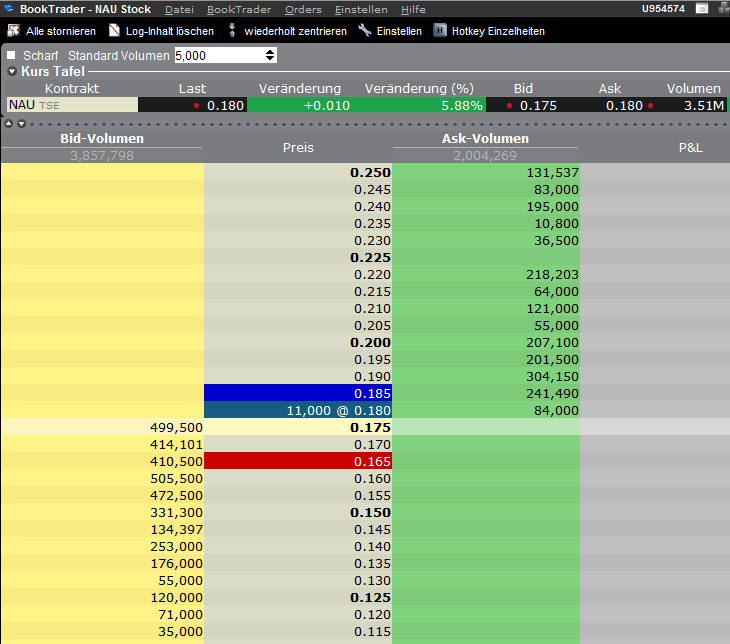Click the Ask-Volumen column header
Screen dimensions: 730x644
pos(485,139)
